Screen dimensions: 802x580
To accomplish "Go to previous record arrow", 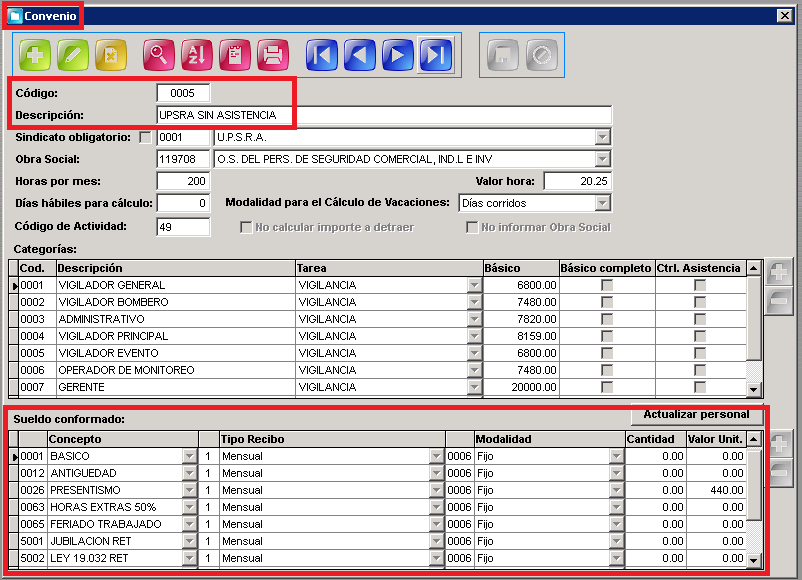I will (360, 55).
